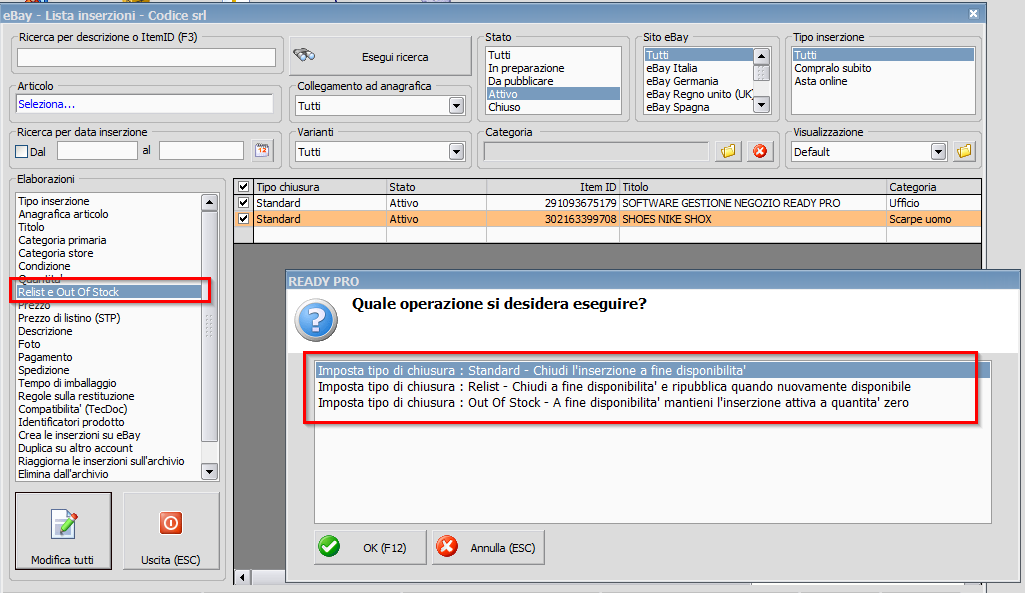Expand the Varianti dropdown
This screenshot has width=1025, height=593.
point(456,152)
